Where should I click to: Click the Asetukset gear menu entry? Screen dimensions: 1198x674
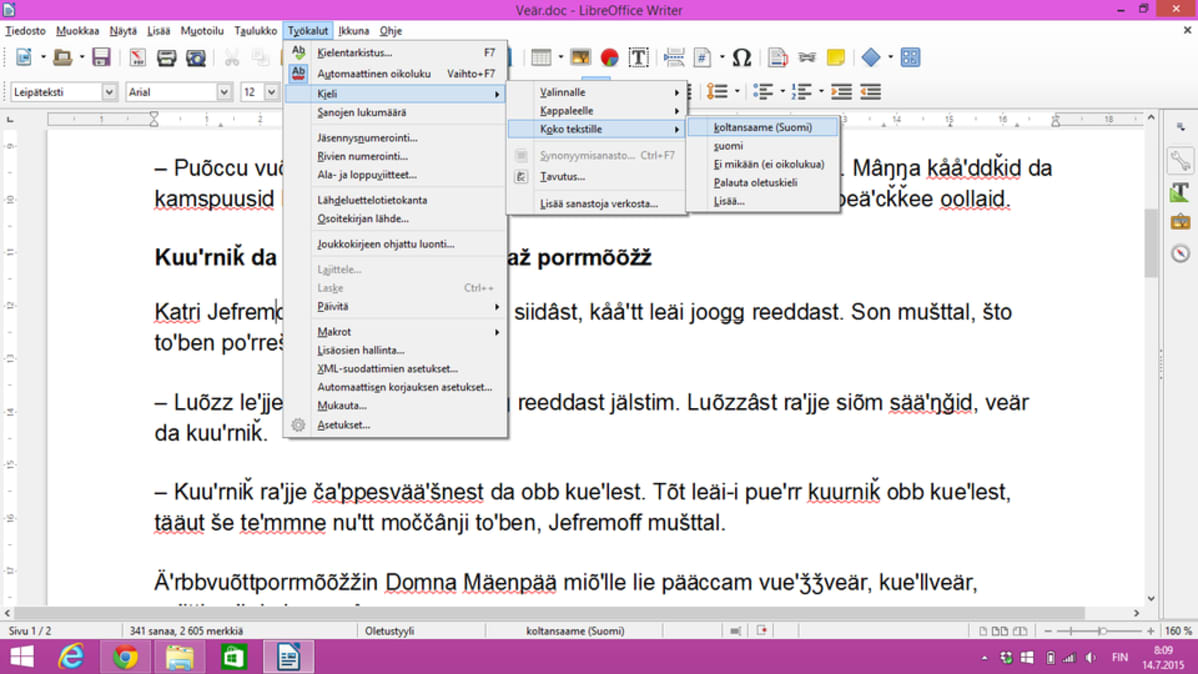point(395,425)
